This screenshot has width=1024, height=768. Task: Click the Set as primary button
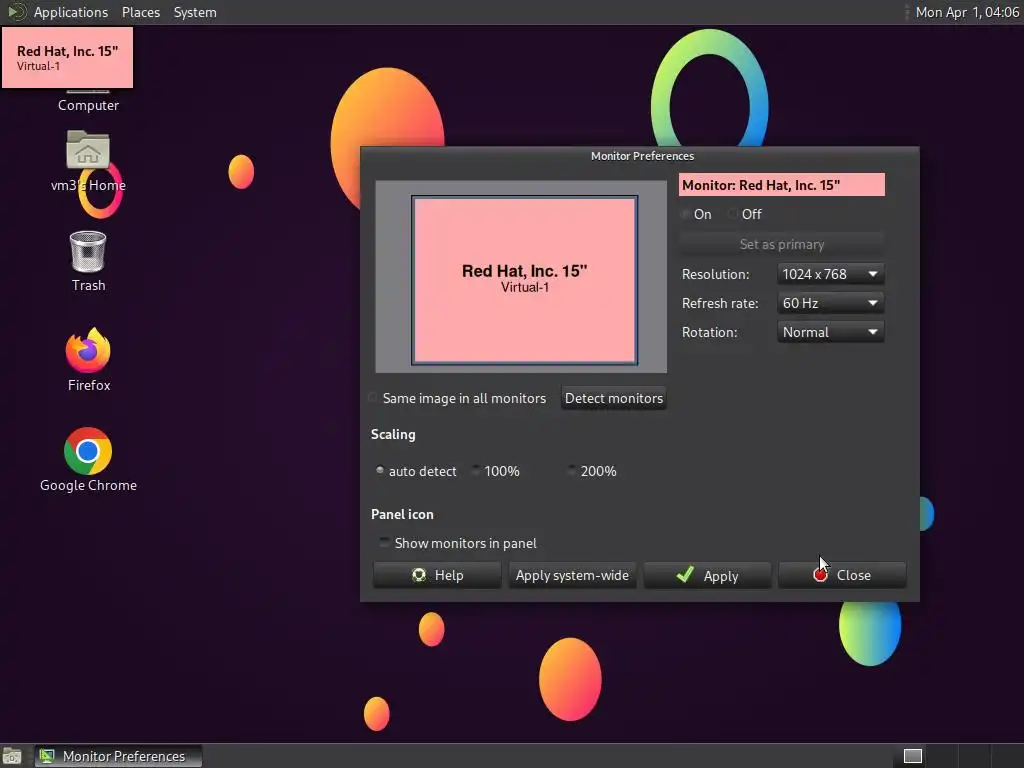(x=782, y=244)
